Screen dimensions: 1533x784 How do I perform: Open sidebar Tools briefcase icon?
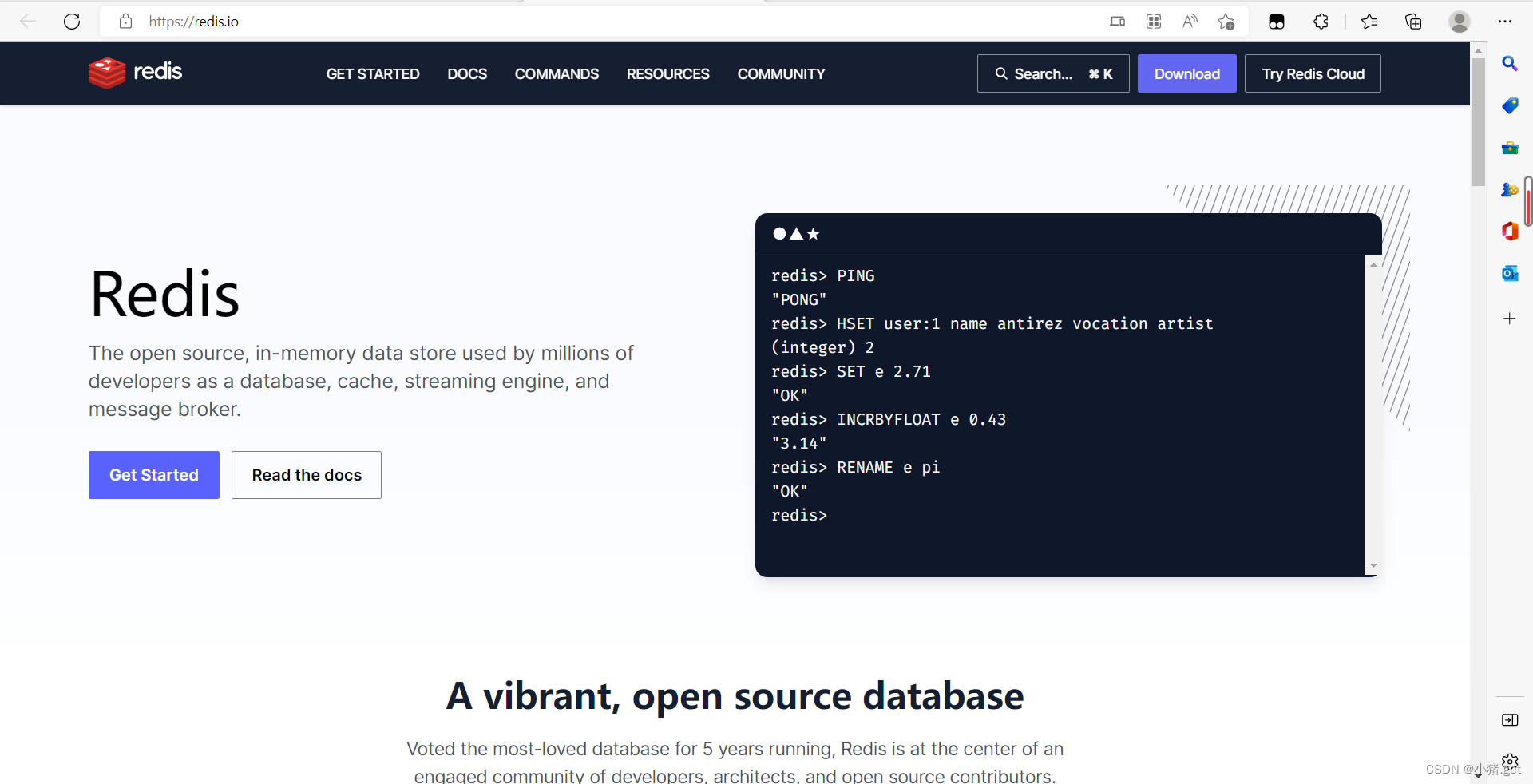point(1510,148)
